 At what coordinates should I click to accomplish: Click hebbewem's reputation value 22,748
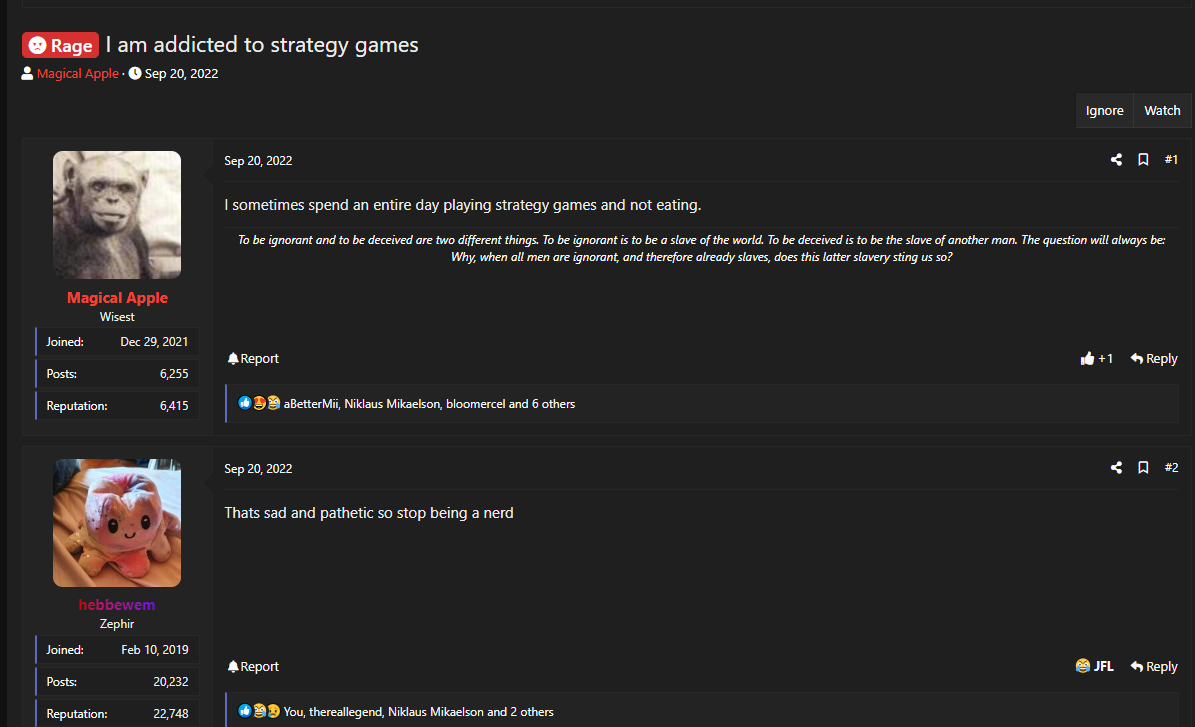[171, 713]
